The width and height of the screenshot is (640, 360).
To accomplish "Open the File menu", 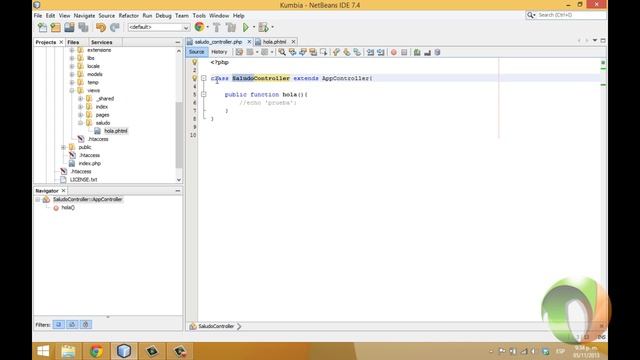I will [38, 16].
